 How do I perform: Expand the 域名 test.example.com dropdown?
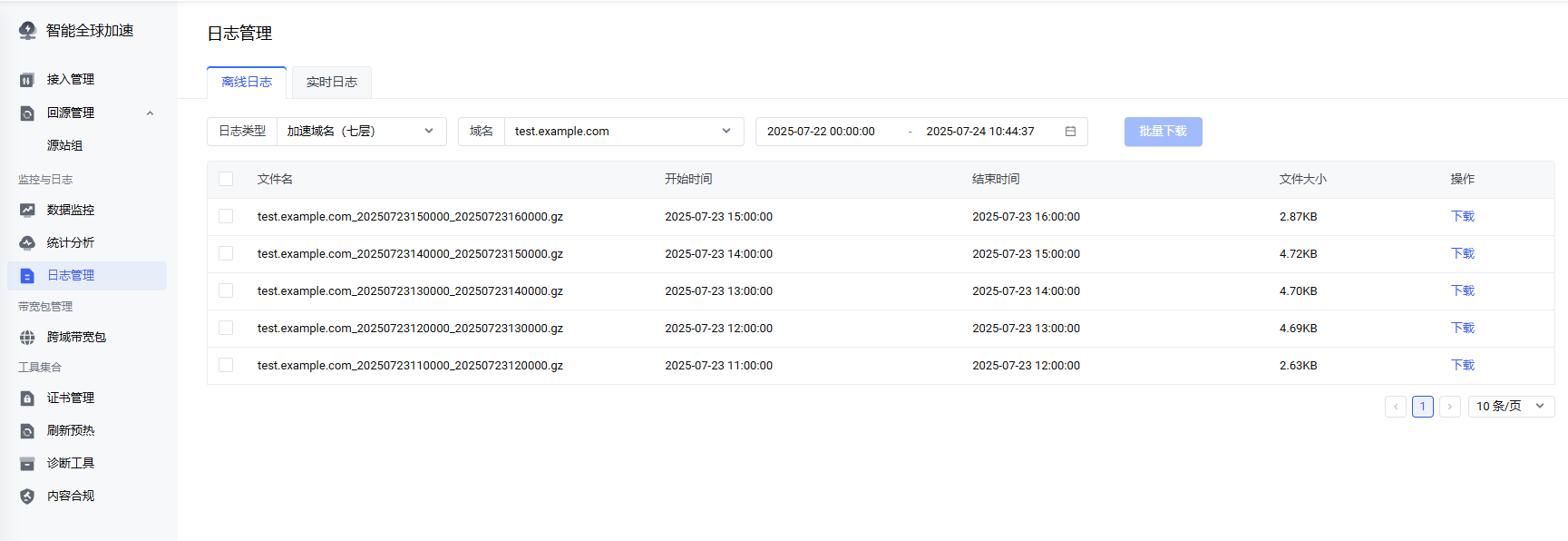623,132
